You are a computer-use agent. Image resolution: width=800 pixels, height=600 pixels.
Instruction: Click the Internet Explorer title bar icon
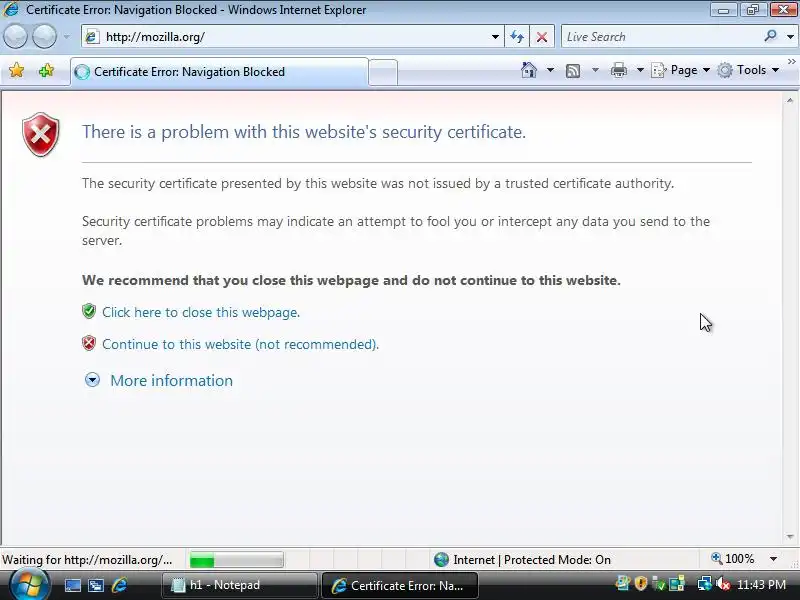coord(10,9)
